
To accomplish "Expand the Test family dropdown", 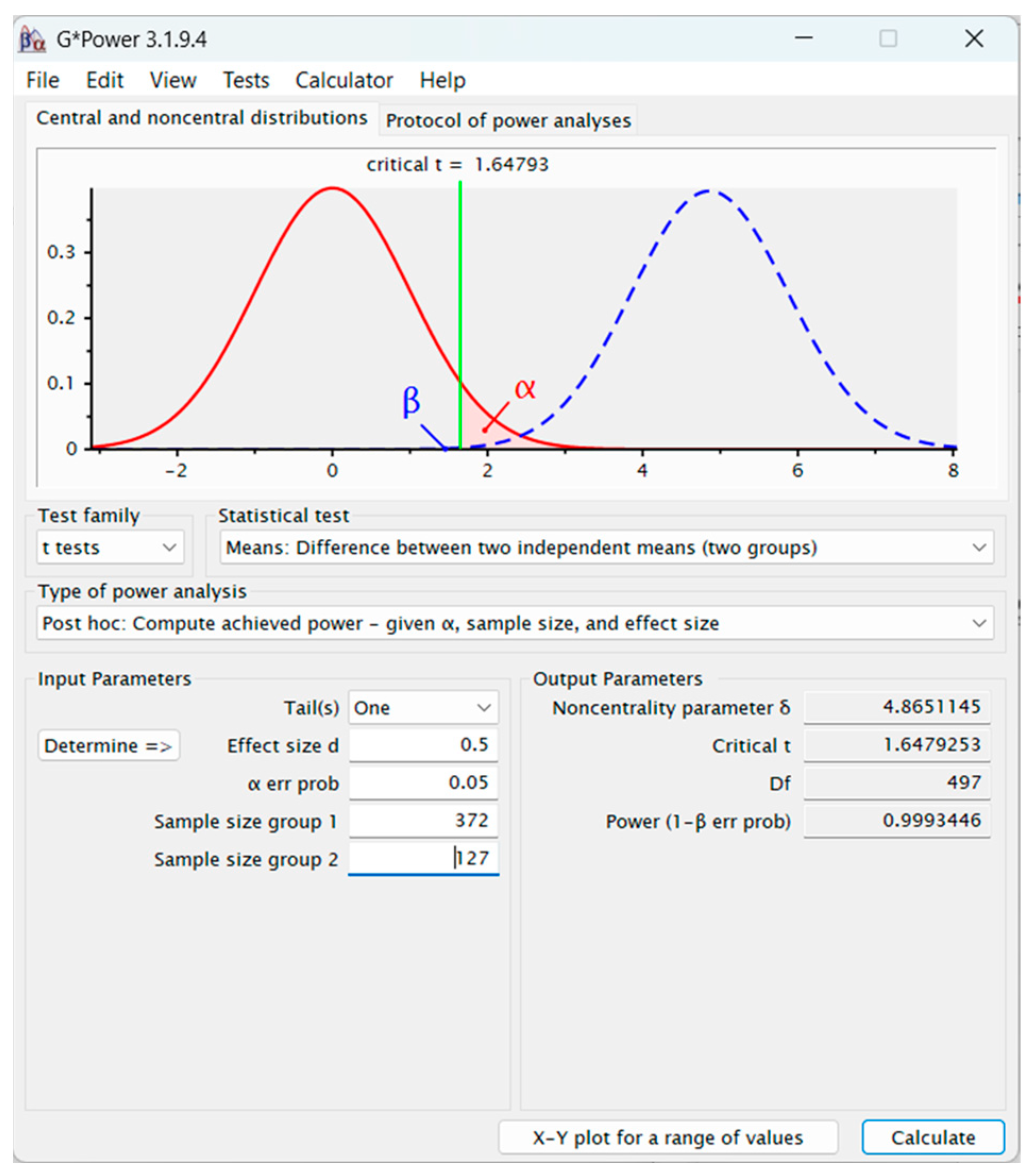I will (x=110, y=547).
